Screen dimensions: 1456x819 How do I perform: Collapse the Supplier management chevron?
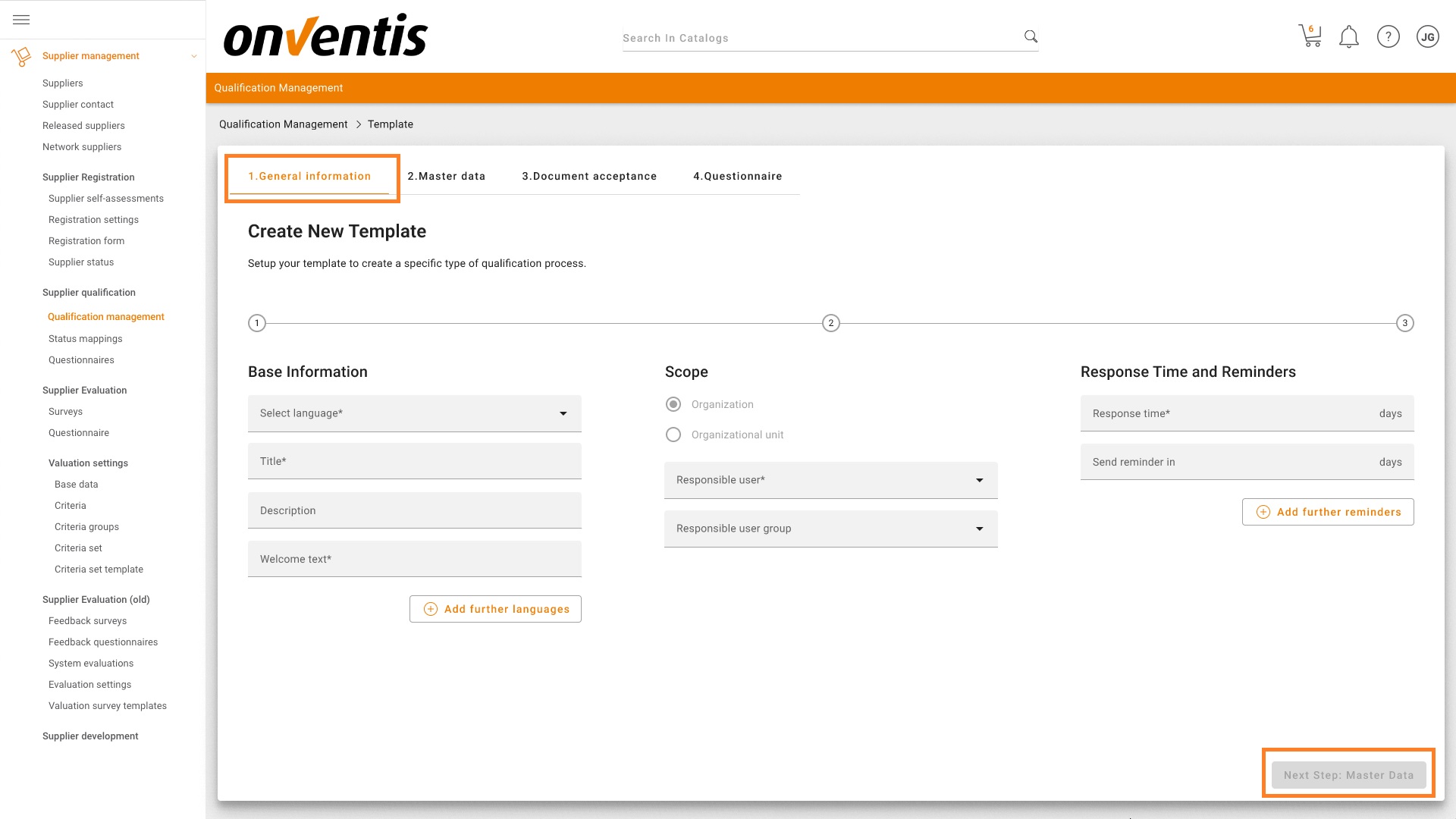pyautogui.click(x=194, y=56)
